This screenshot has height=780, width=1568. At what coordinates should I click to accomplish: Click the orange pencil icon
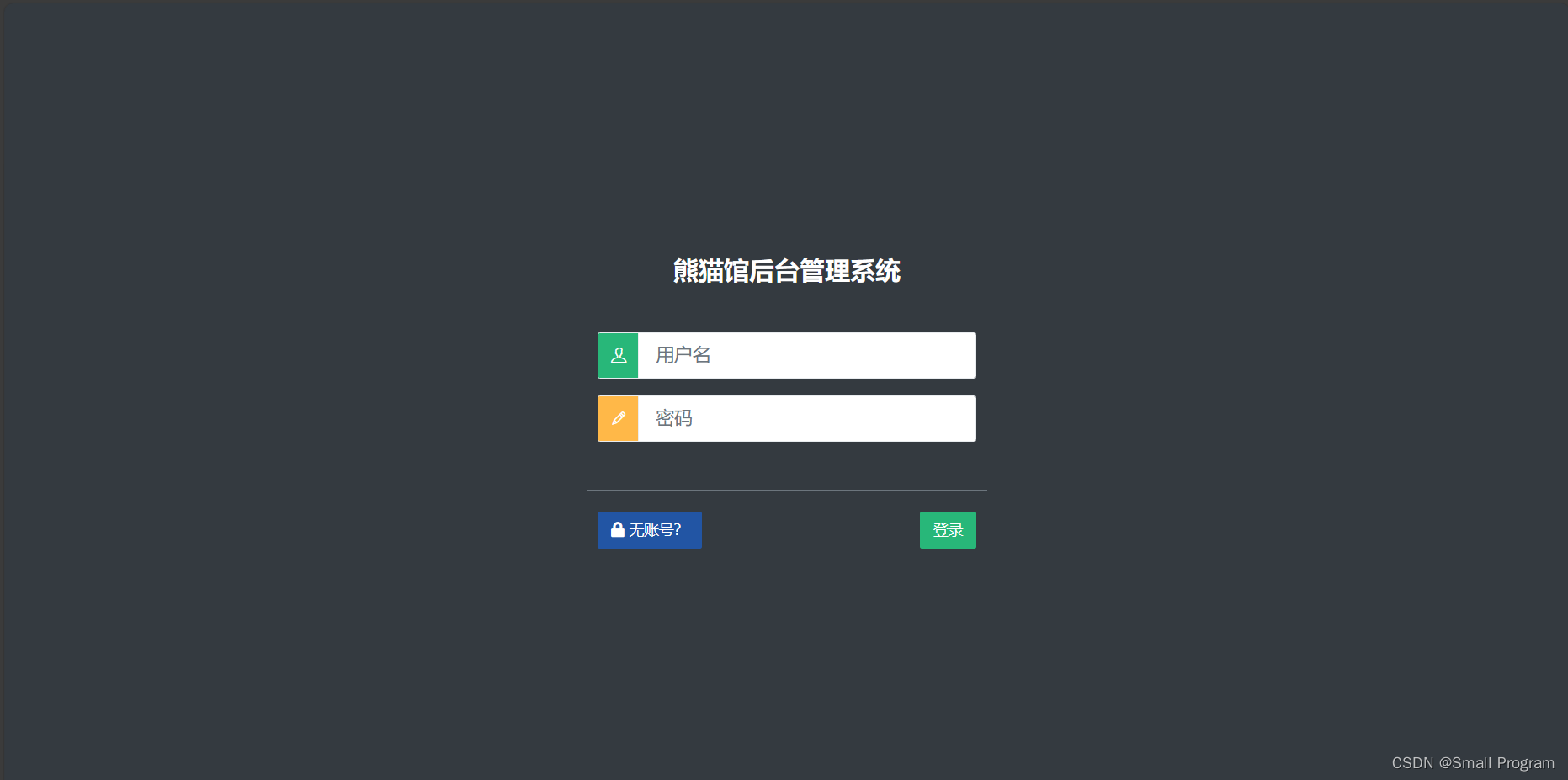618,418
